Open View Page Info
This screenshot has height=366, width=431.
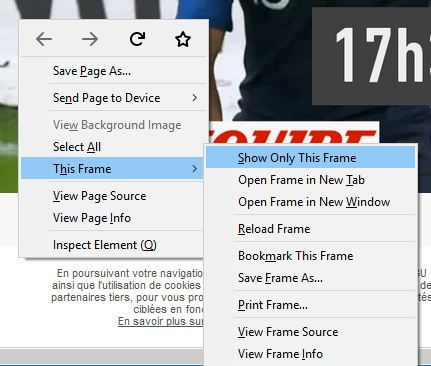pos(113,218)
